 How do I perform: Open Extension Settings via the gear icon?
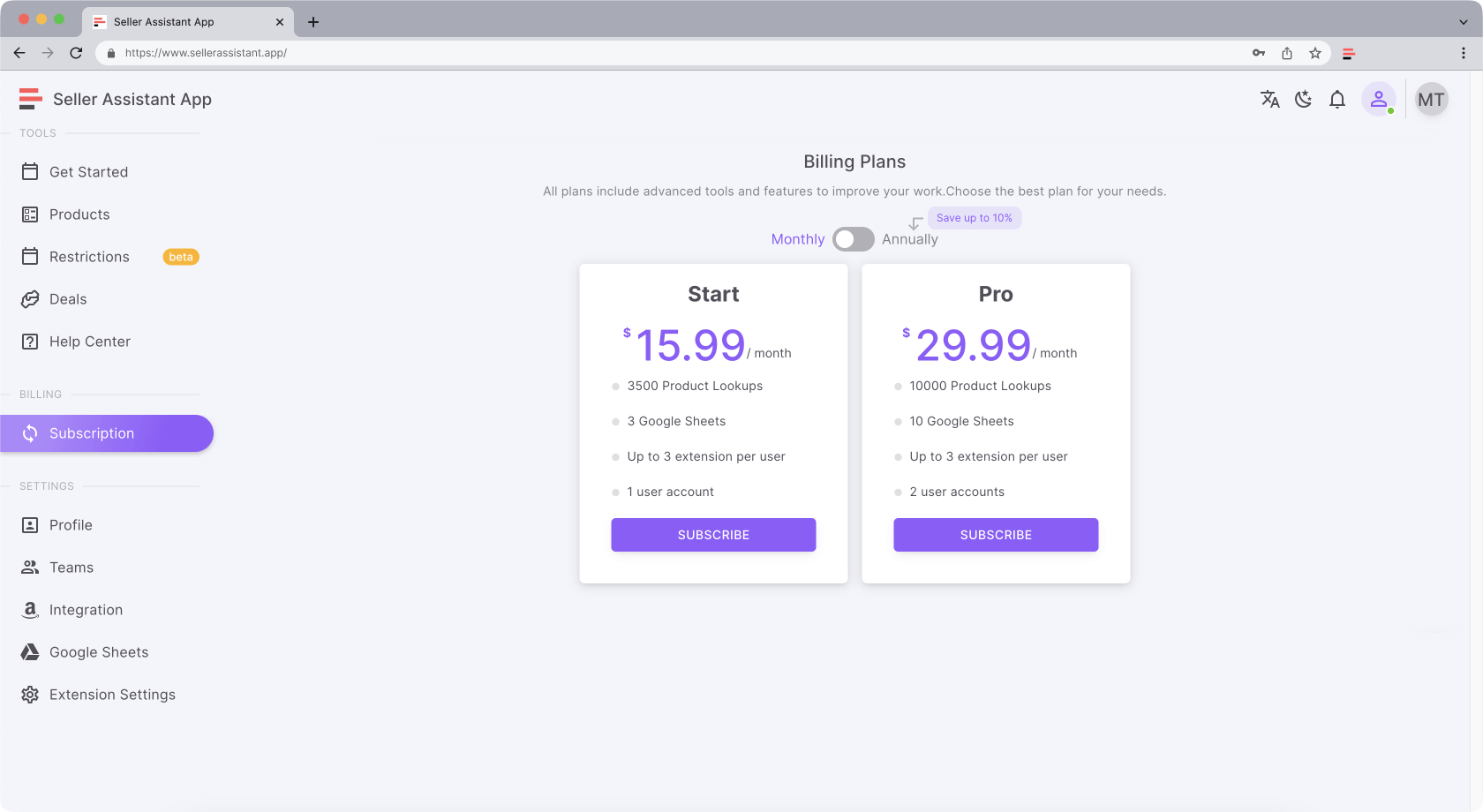tap(112, 694)
